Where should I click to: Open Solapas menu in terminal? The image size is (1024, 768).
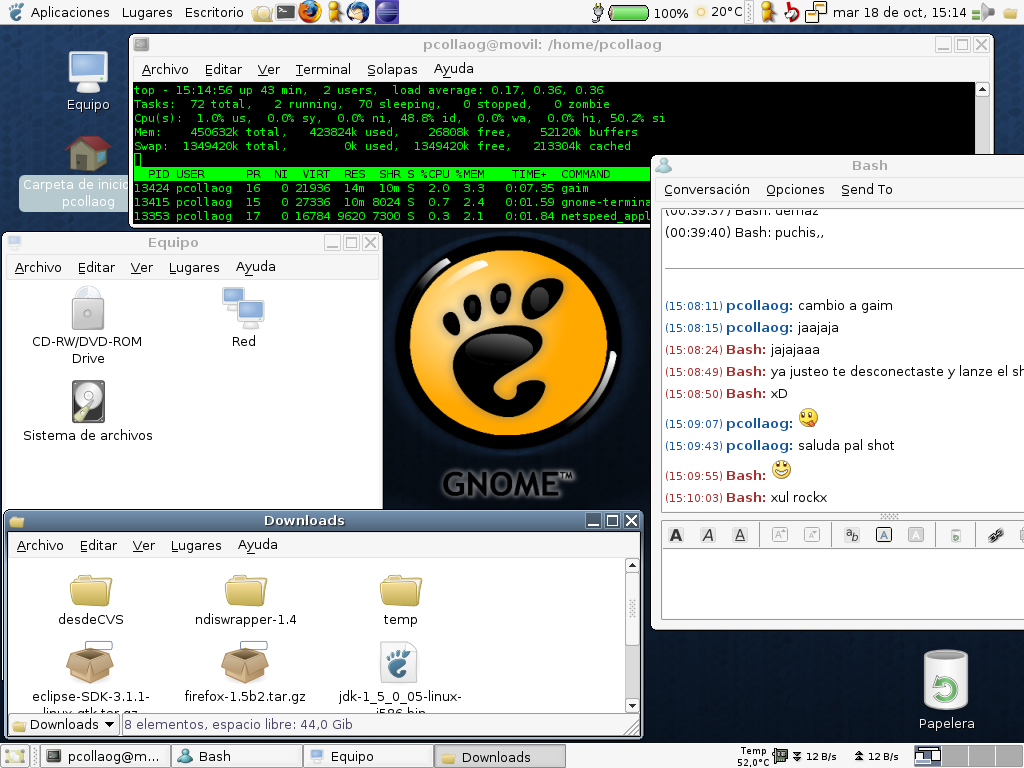(x=392, y=69)
